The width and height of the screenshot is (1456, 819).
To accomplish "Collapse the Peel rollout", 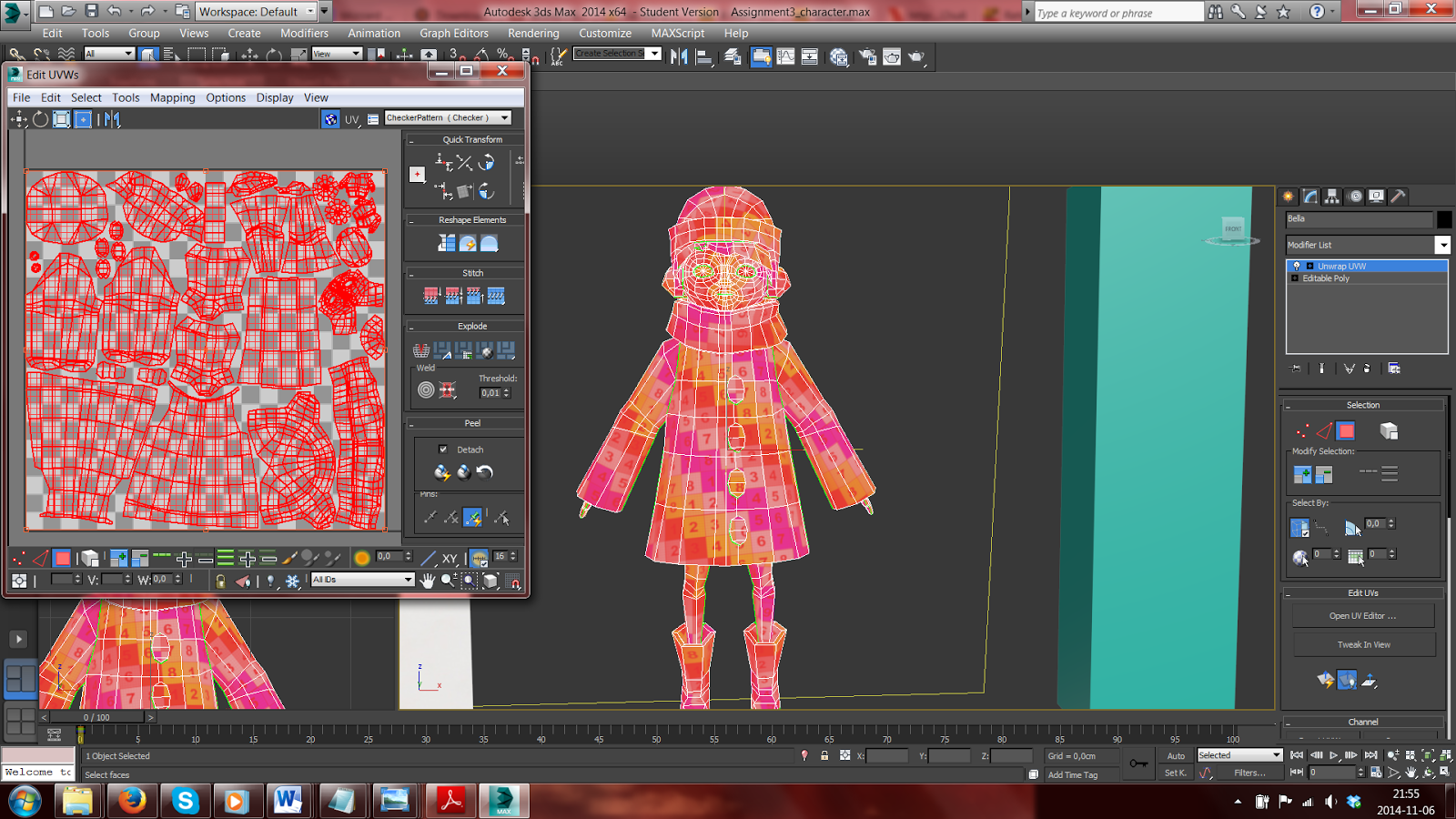I will 465,423.
